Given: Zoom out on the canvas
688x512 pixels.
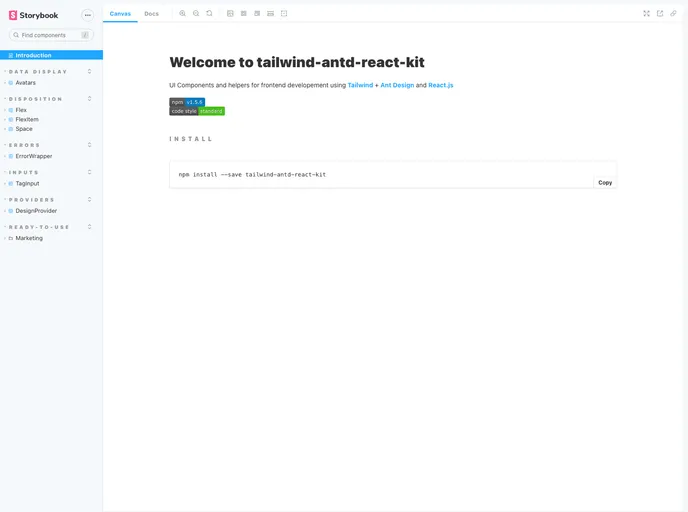Looking at the screenshot, I should pyautogui.click(x=196, y=14).
